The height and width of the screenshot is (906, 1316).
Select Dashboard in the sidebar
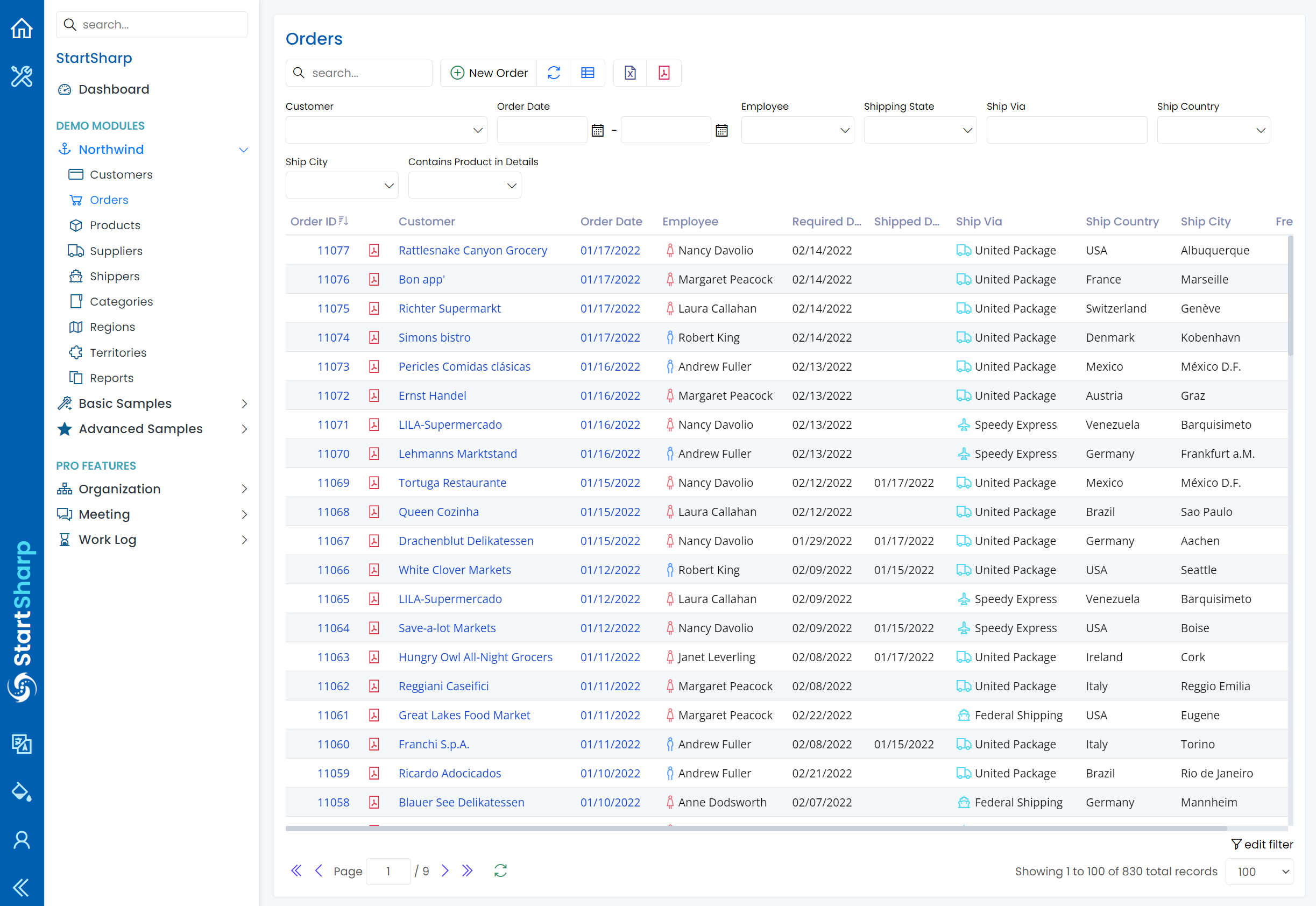coord(114,89)
